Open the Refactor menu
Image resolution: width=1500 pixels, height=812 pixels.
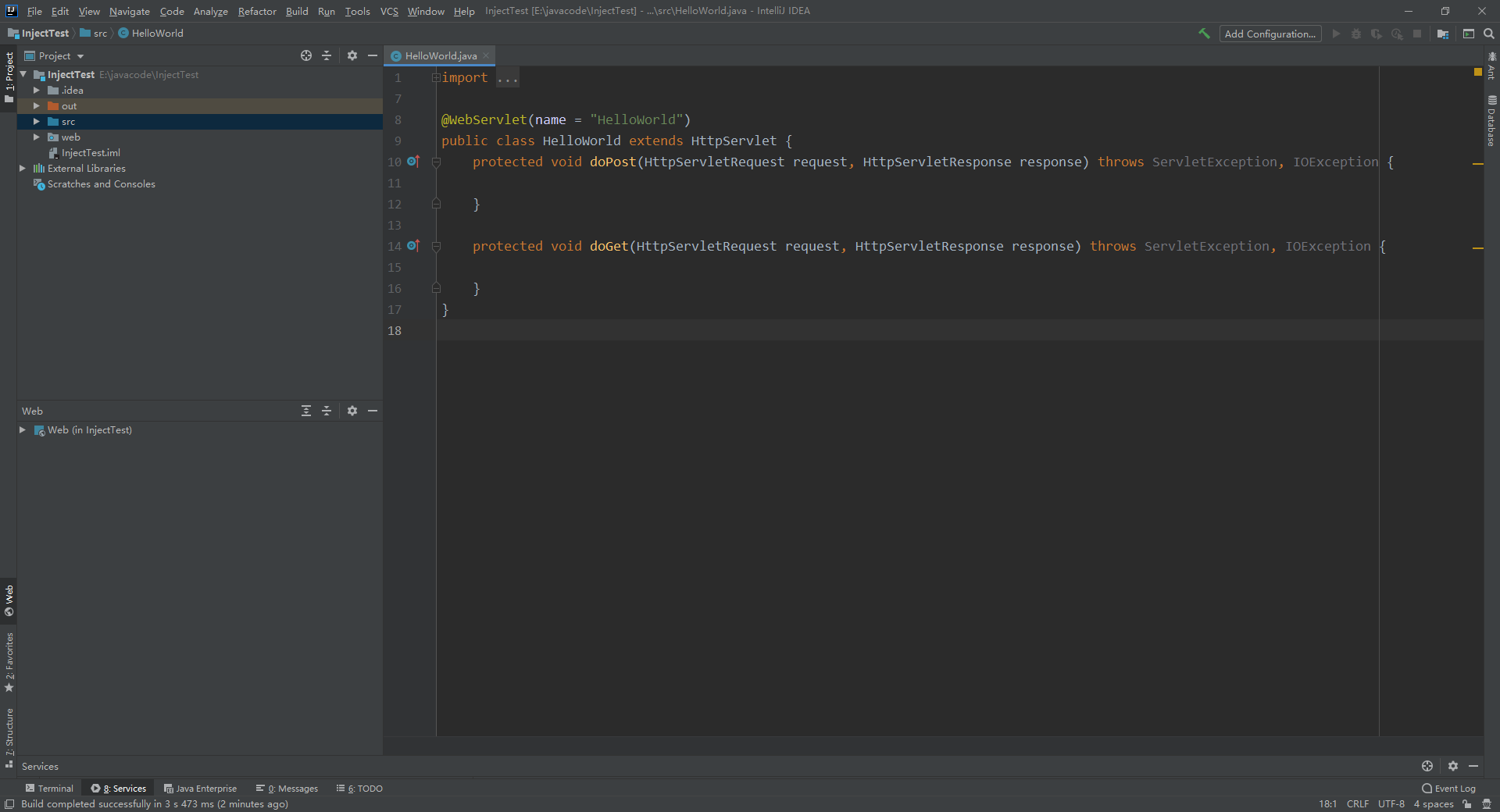coord(257,11)
